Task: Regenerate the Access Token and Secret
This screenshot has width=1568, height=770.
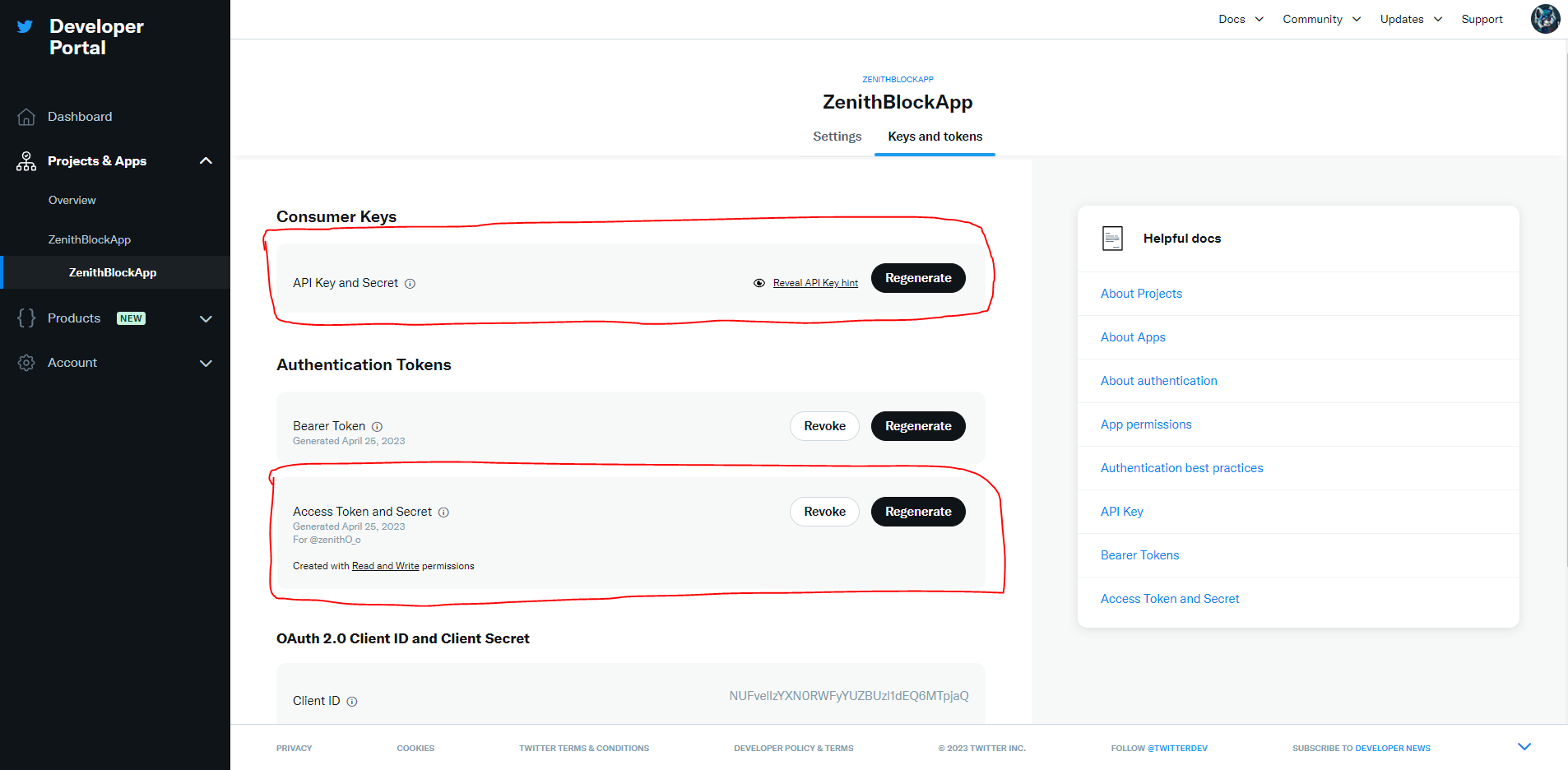Action: point(918,512)
